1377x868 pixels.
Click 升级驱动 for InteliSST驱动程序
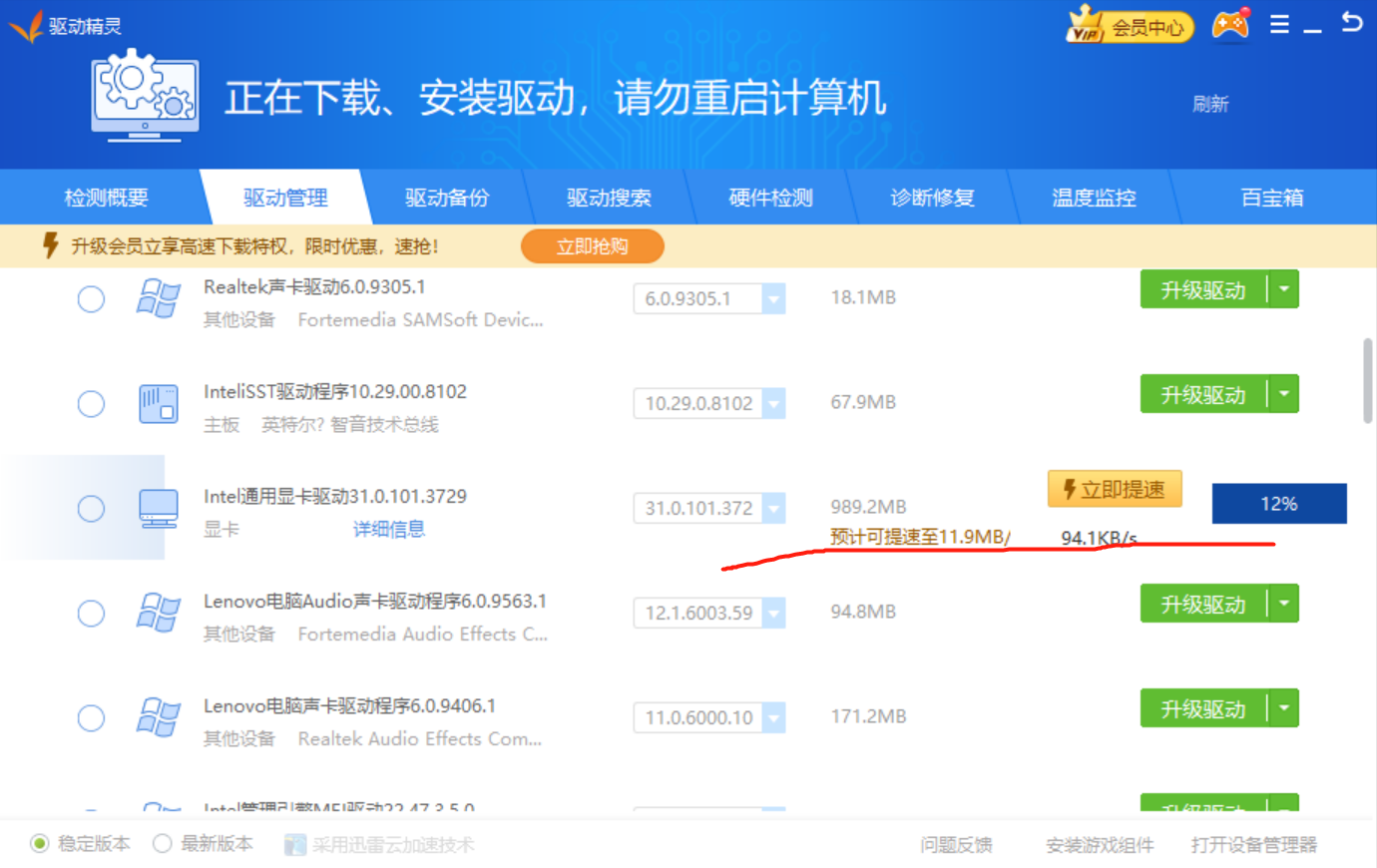(x=1203, y=395)
